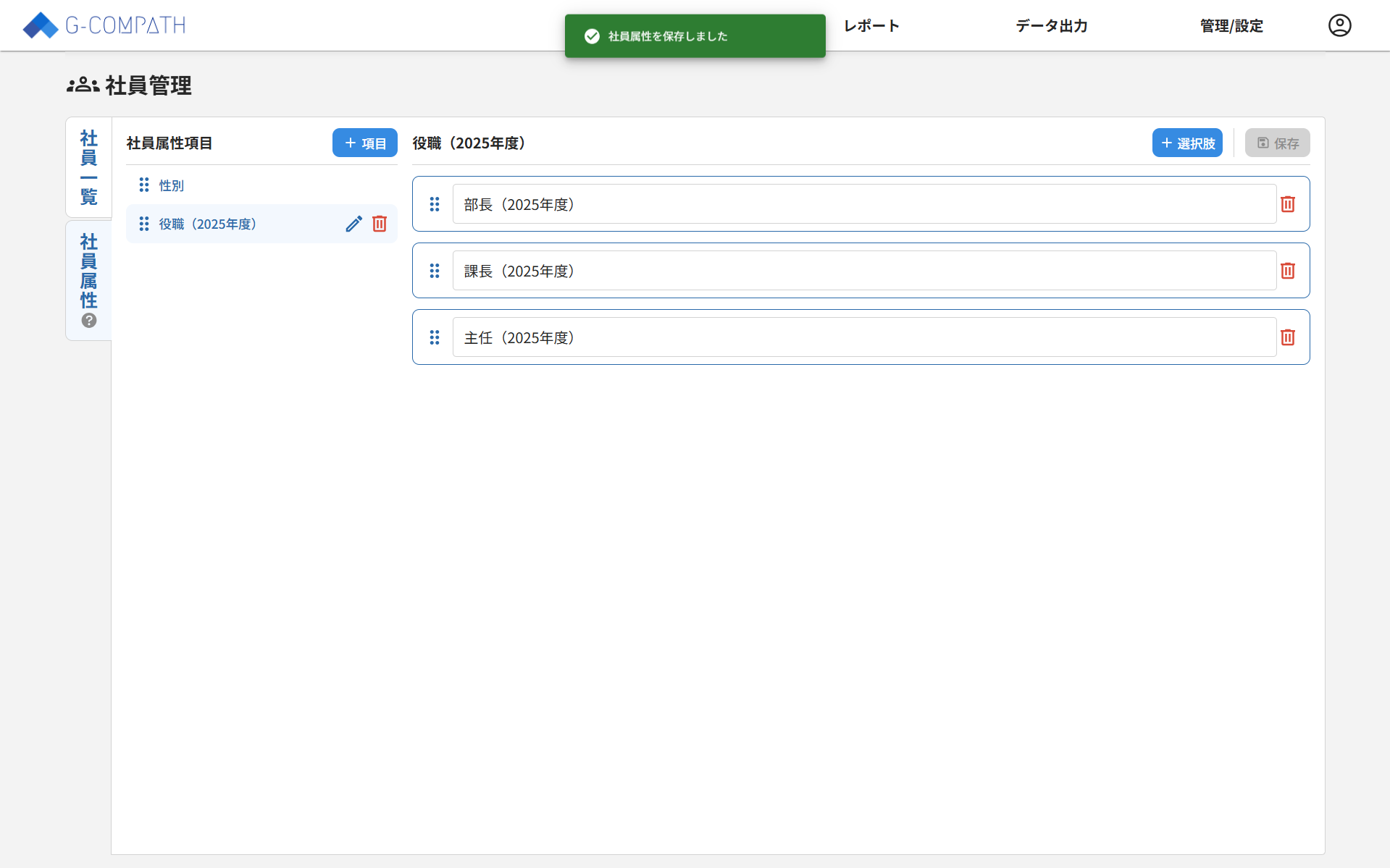Click the 選択肢 add button
Screen dimensions: 1390x868
coord(1187,143)
